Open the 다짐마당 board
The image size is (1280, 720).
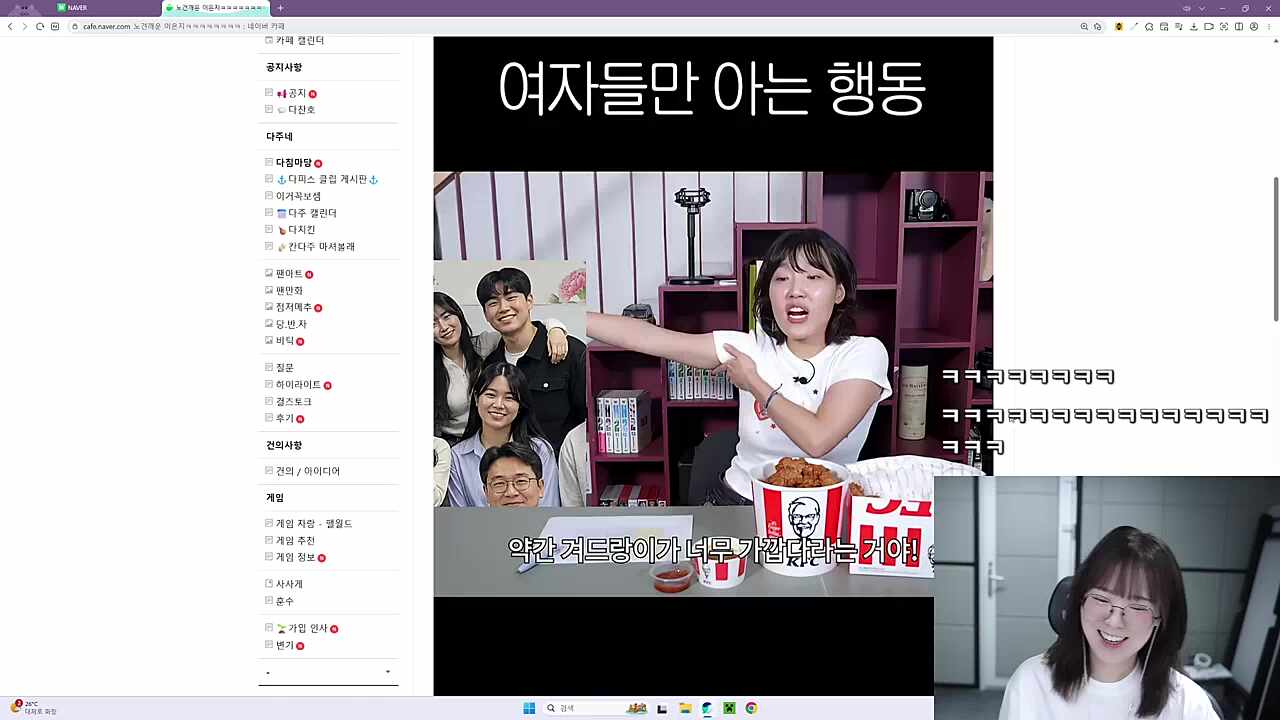pyautogui.click(x=294, y=162)
